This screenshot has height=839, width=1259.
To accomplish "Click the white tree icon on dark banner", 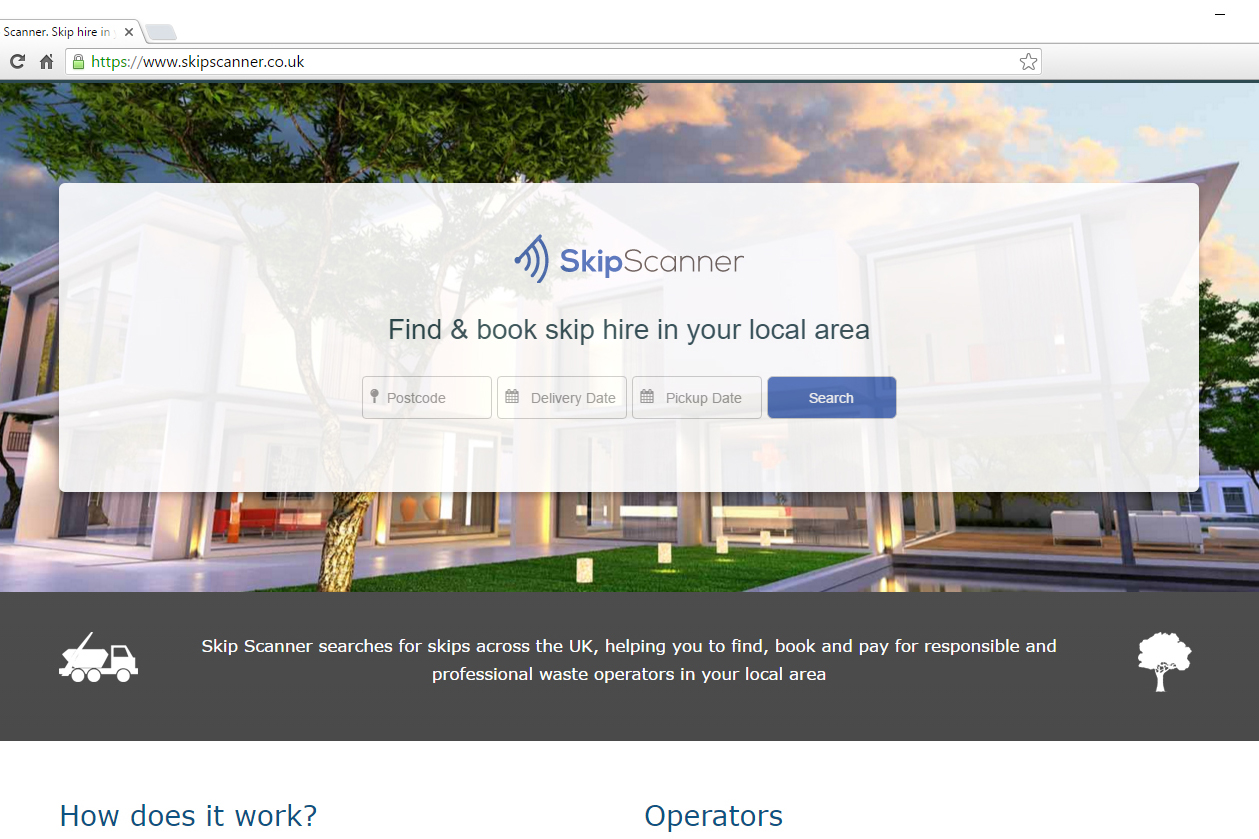I will coord(1163,660).
